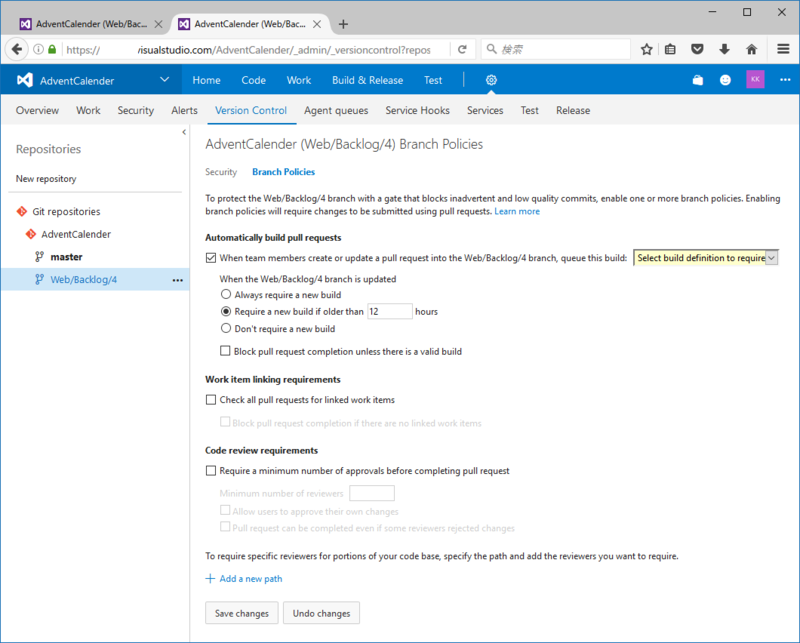Click the green padlock security icon

click(52, 50)
